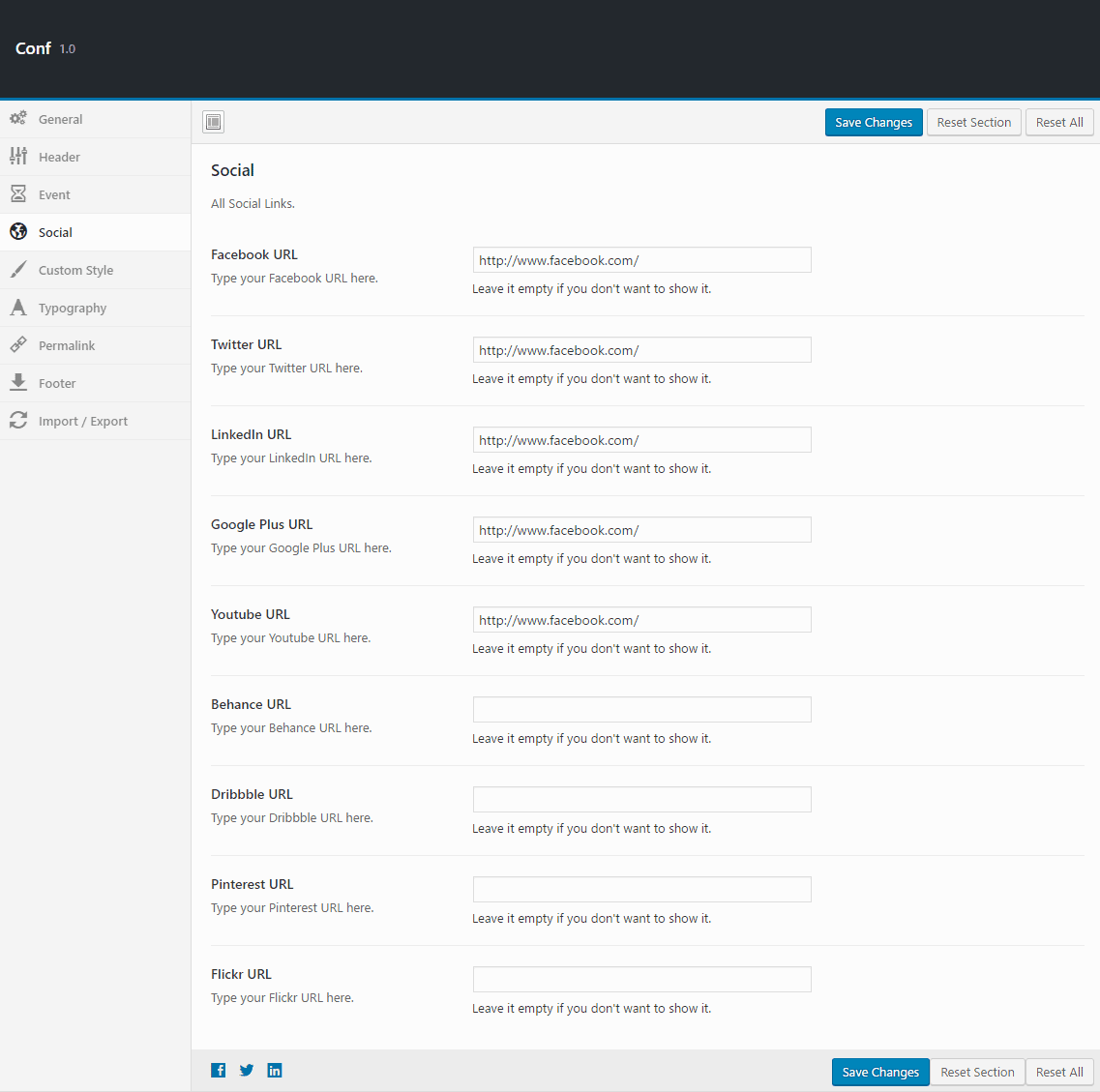1100x1092 pixels.
Task: Select the empty Pinterest URL field
Action: [x=641, y=890]
